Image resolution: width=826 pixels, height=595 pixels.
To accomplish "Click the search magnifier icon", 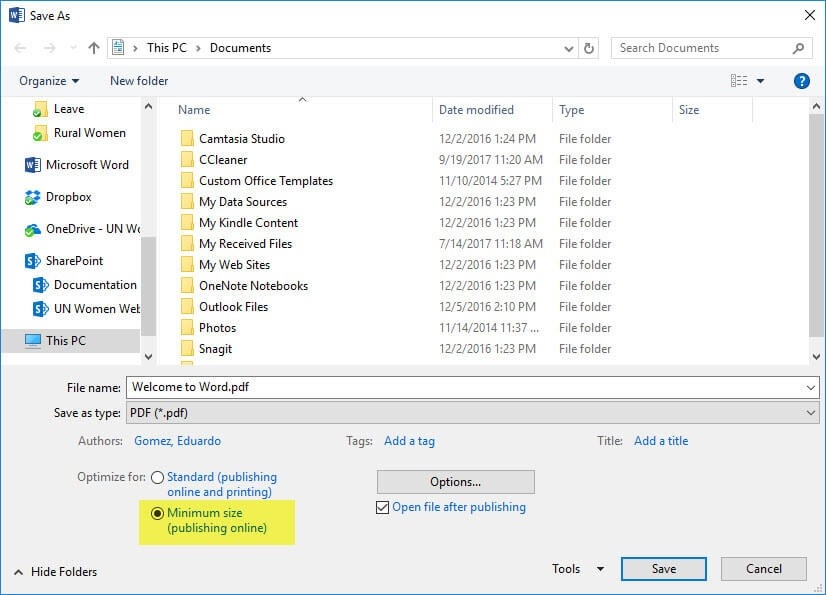I will click(798, 48).
